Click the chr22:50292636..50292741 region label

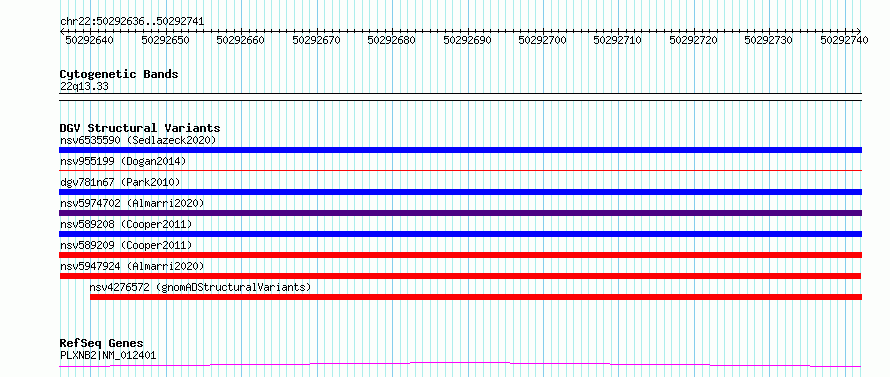pyautogui.click(x=132, y=22)
